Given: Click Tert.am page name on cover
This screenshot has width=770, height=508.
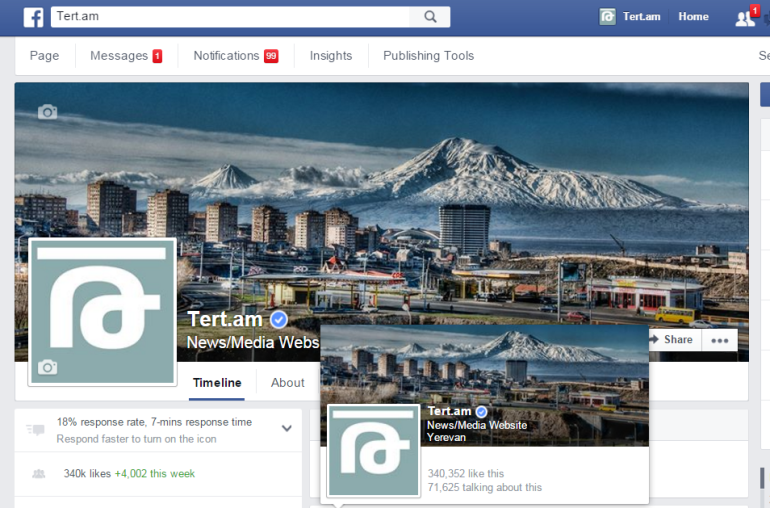Looking at the screenshot, I should (225, 319).
